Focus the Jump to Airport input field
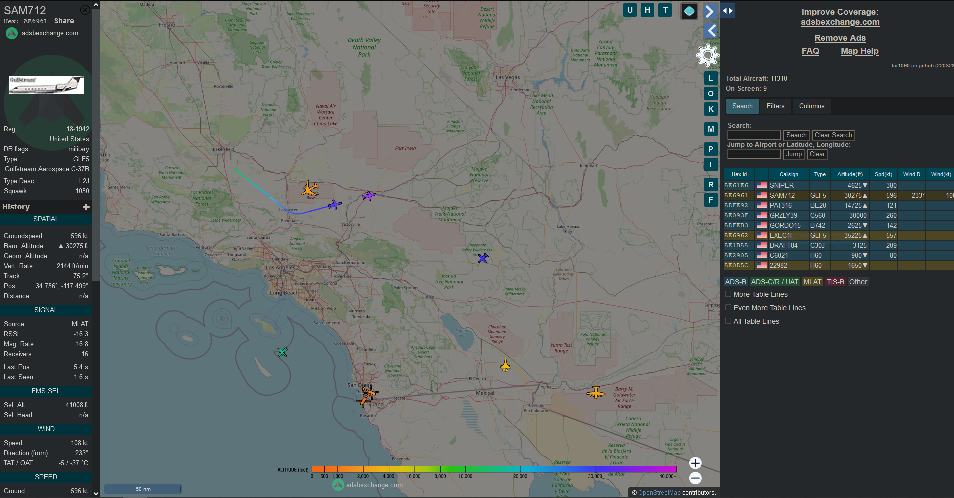Image resolution: width=954 pixels, height=498 pixels. point(754,154)
